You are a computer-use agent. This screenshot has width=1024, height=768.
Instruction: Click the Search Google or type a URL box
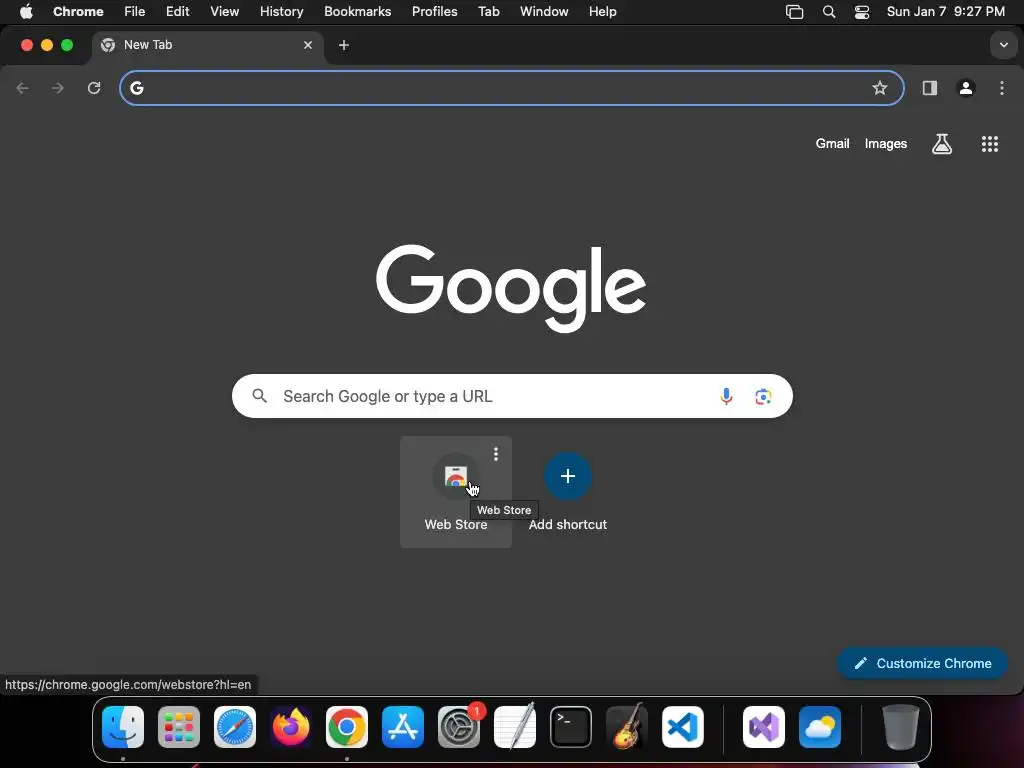click(512, 396)
